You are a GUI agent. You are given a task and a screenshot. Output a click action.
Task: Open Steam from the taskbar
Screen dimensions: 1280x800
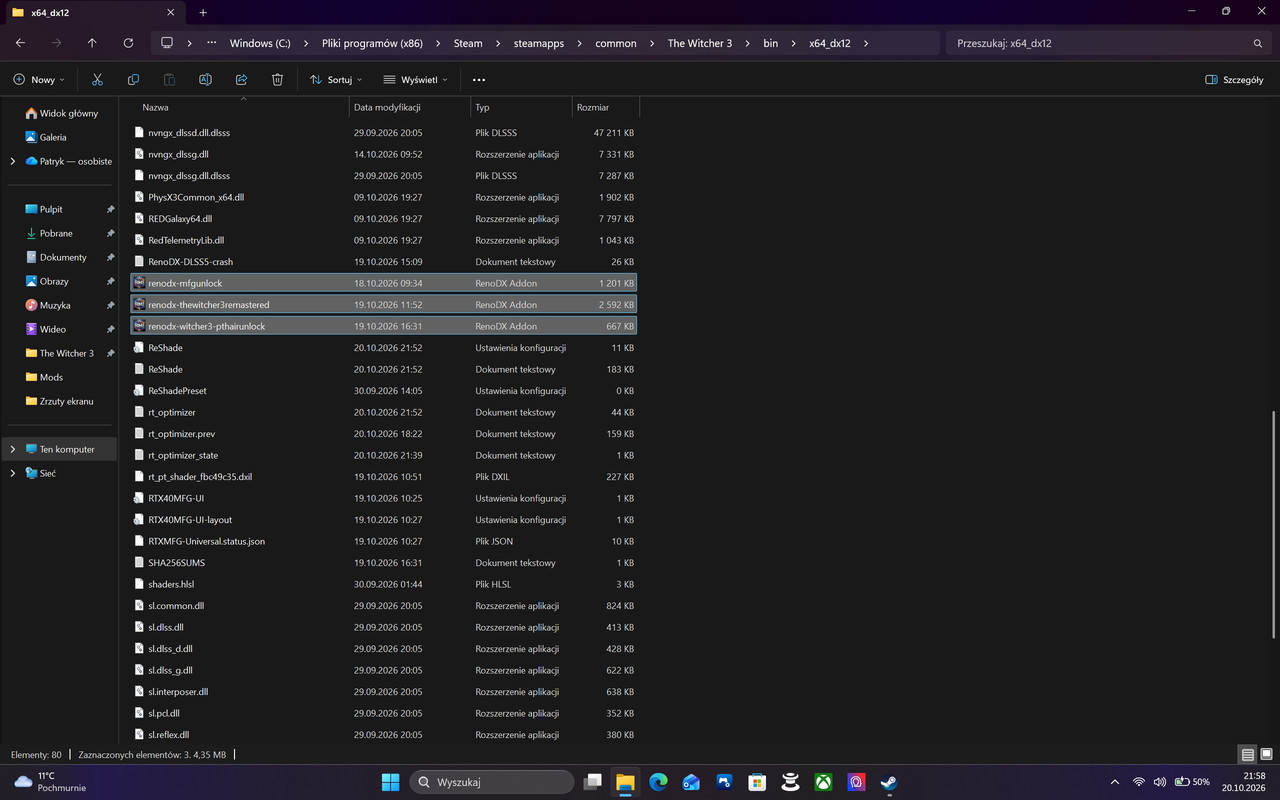[x=889, y=782]
